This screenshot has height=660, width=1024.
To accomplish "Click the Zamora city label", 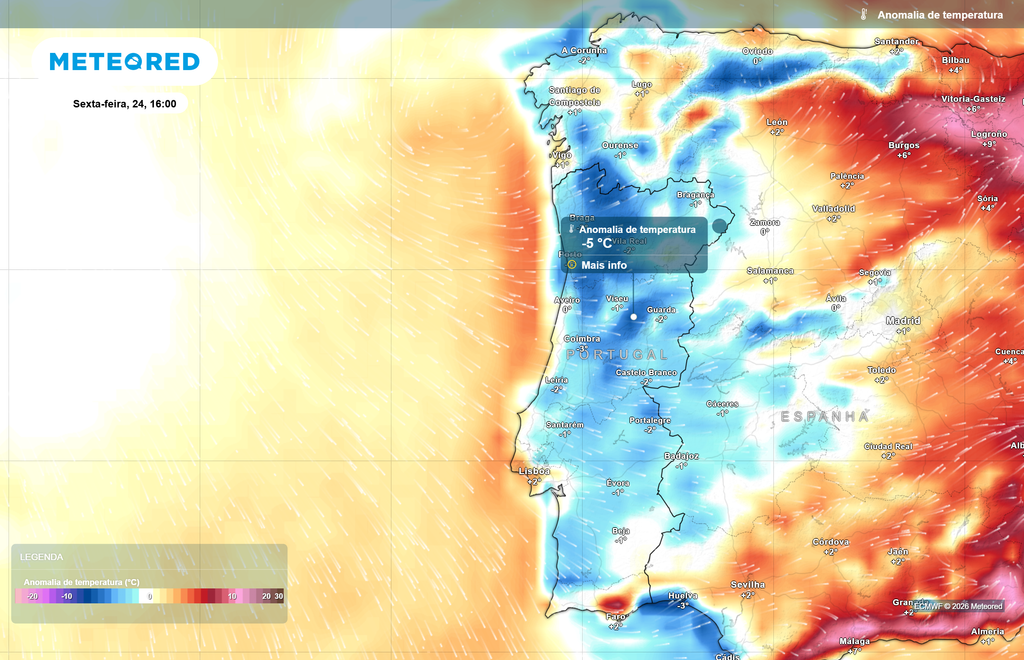I will (x=765, y=223).
